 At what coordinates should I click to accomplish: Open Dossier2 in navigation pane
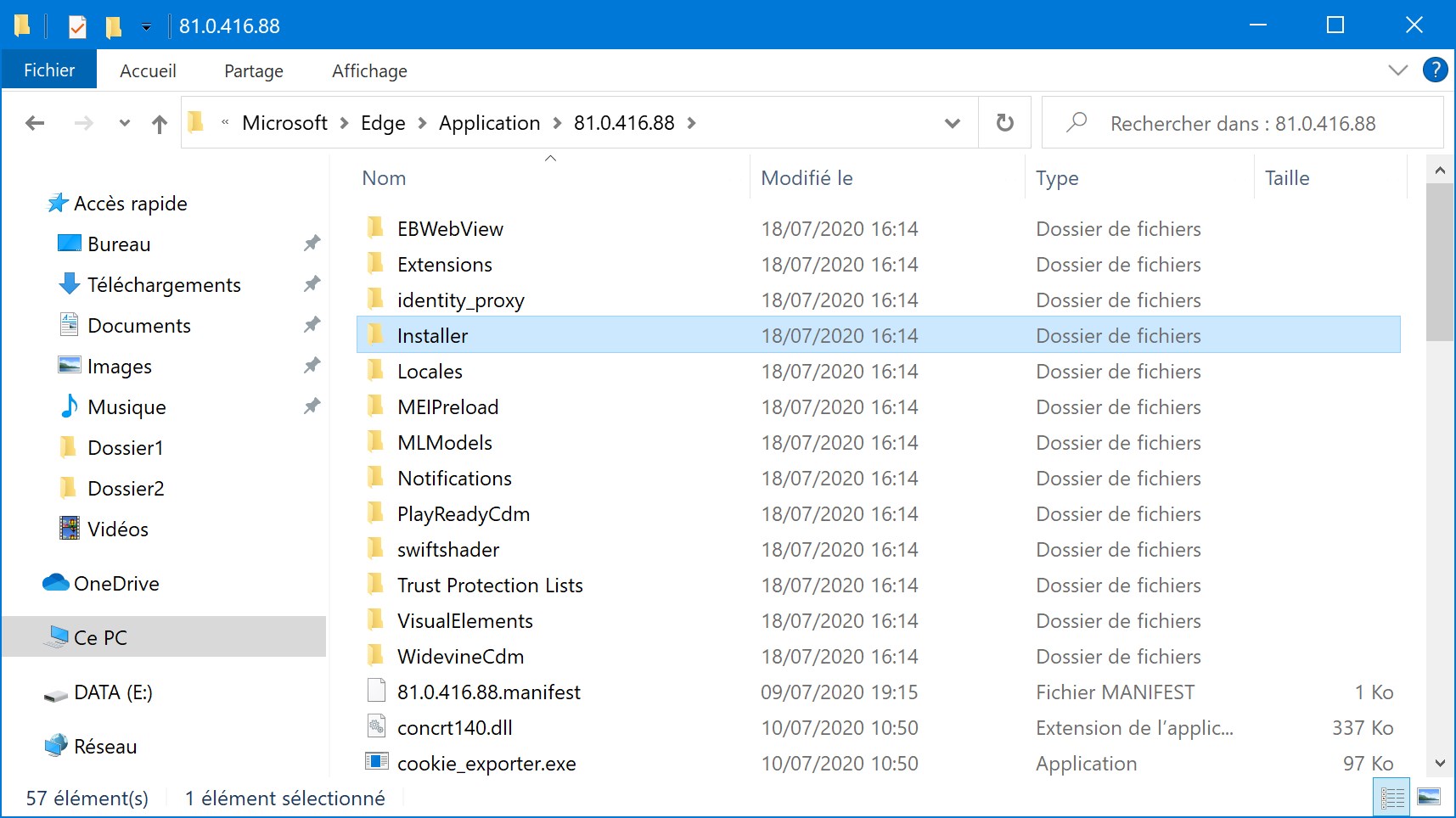click(x=110, y=489)
